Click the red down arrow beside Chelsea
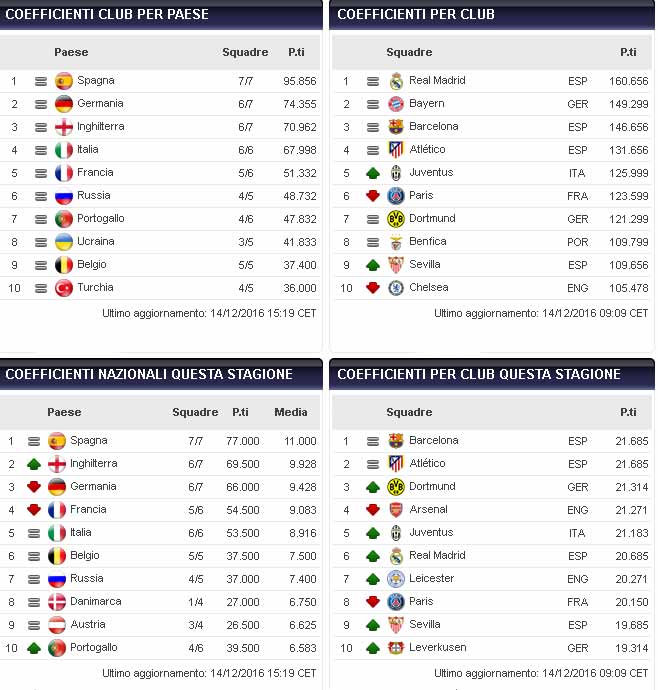The width and height of the screenshot is (658, 690). [373, 288]
